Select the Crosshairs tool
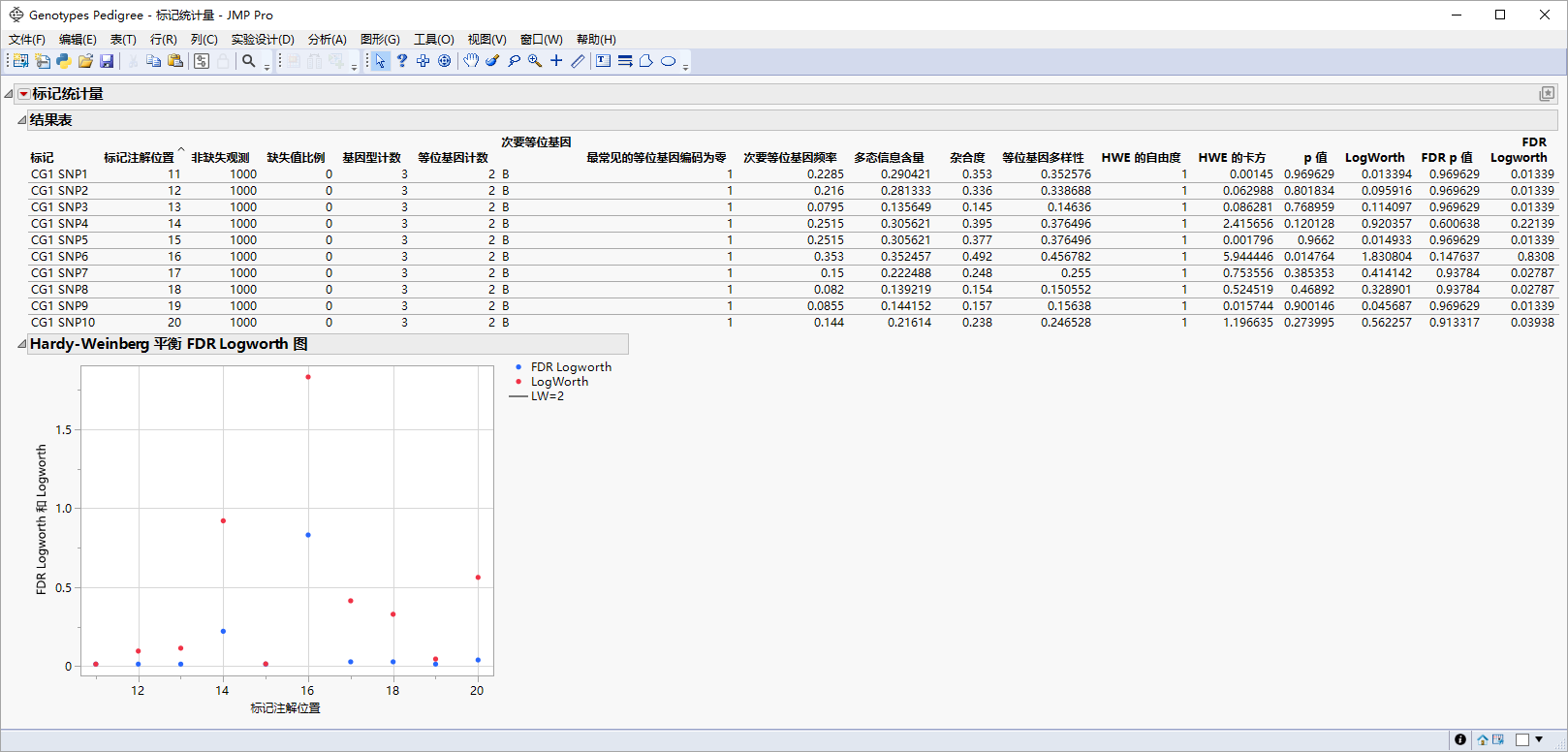This screenshot has height=752, width=1568. click(556, 61)
